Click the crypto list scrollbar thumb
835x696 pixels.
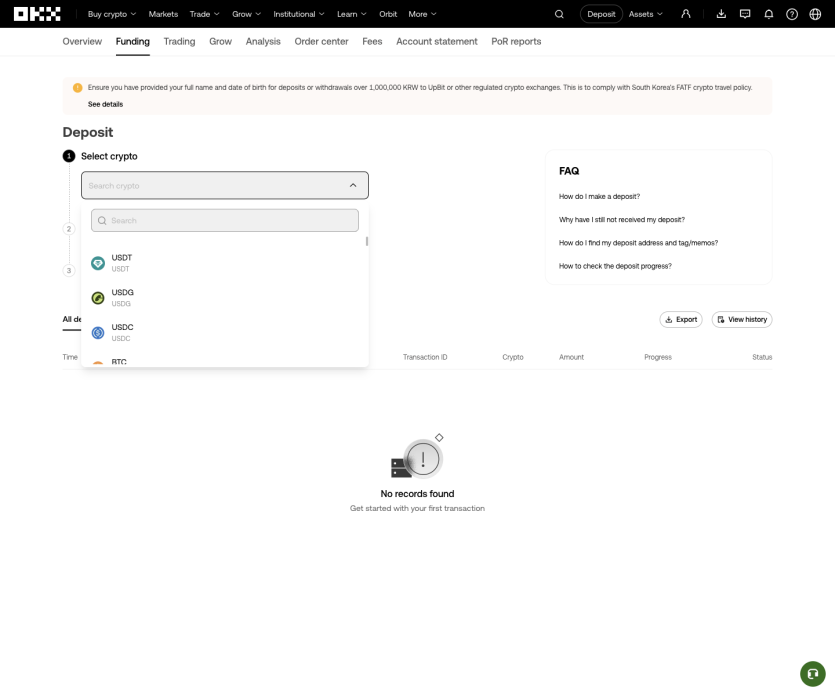click(x=367, y=241)
